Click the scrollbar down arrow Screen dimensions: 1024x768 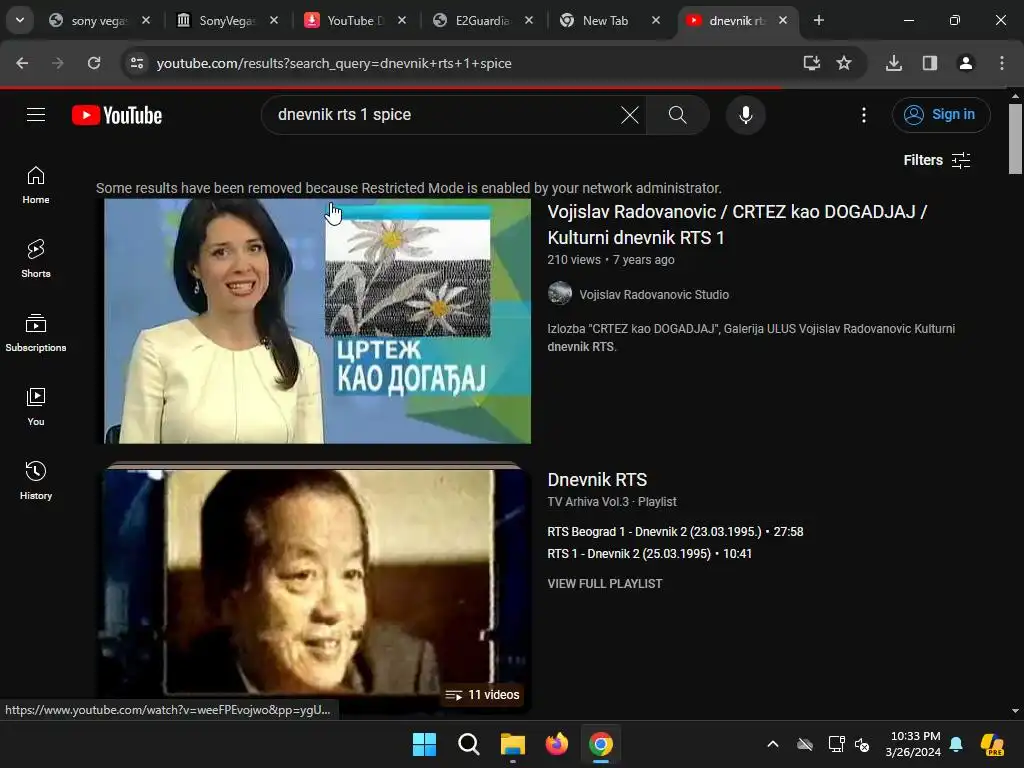1015,711
